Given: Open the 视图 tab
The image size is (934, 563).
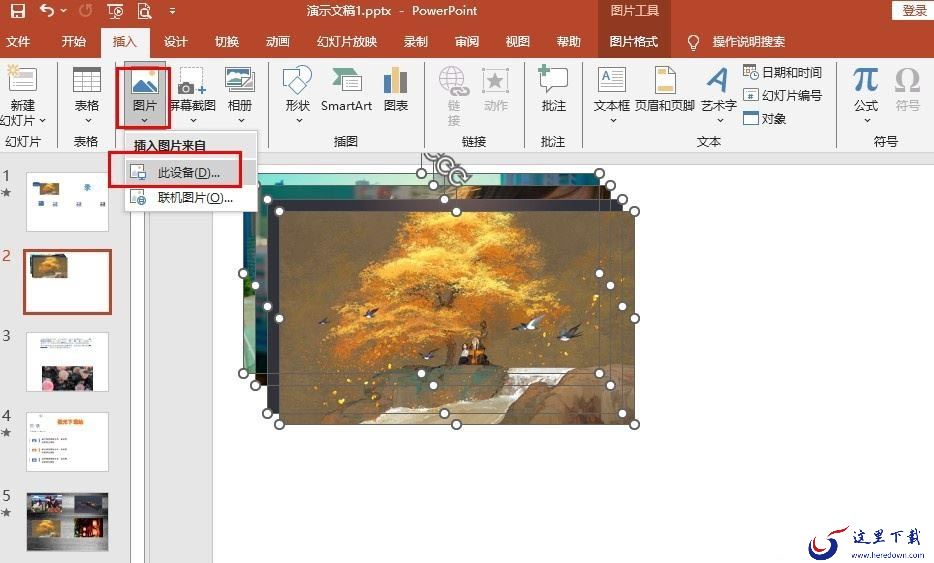Looking at the screenshot, I should pos(517,42).
